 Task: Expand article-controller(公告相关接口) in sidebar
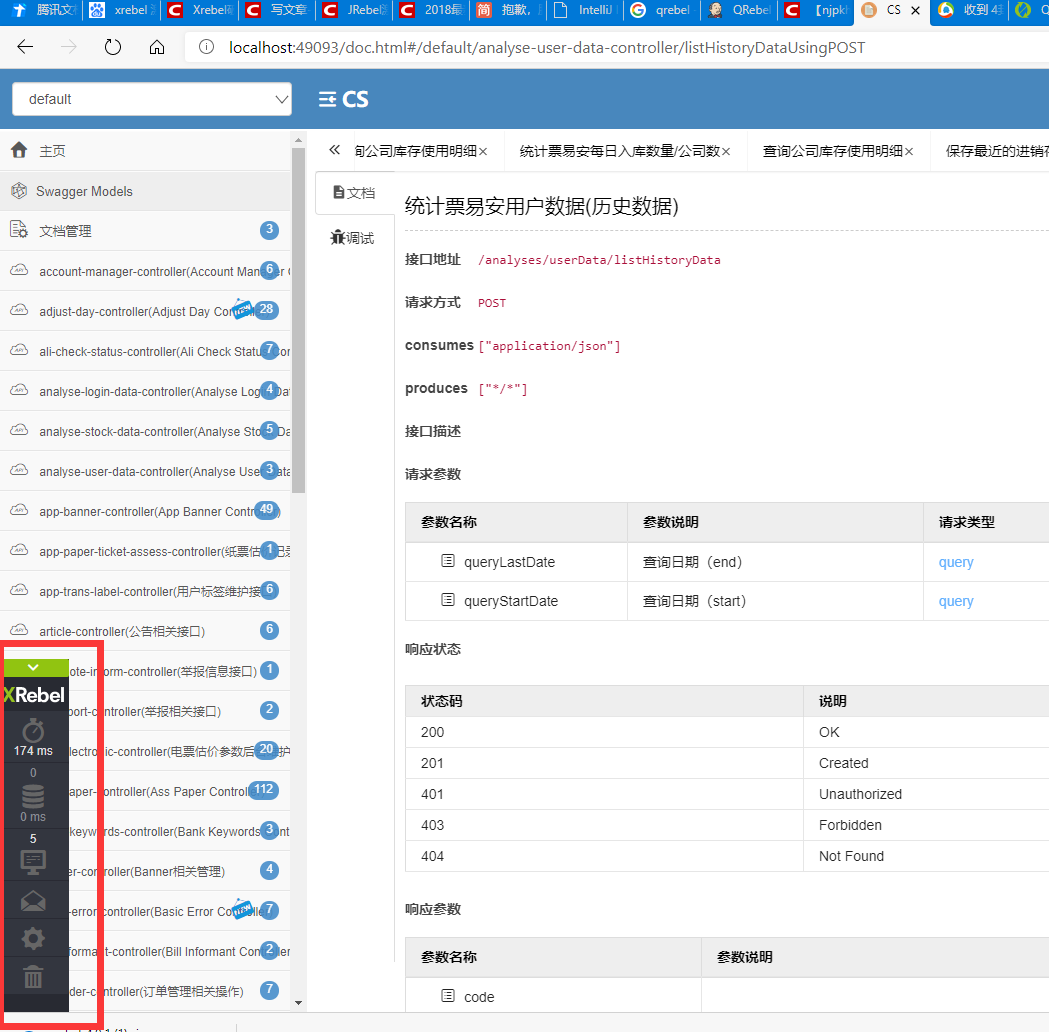pos(146,631)
